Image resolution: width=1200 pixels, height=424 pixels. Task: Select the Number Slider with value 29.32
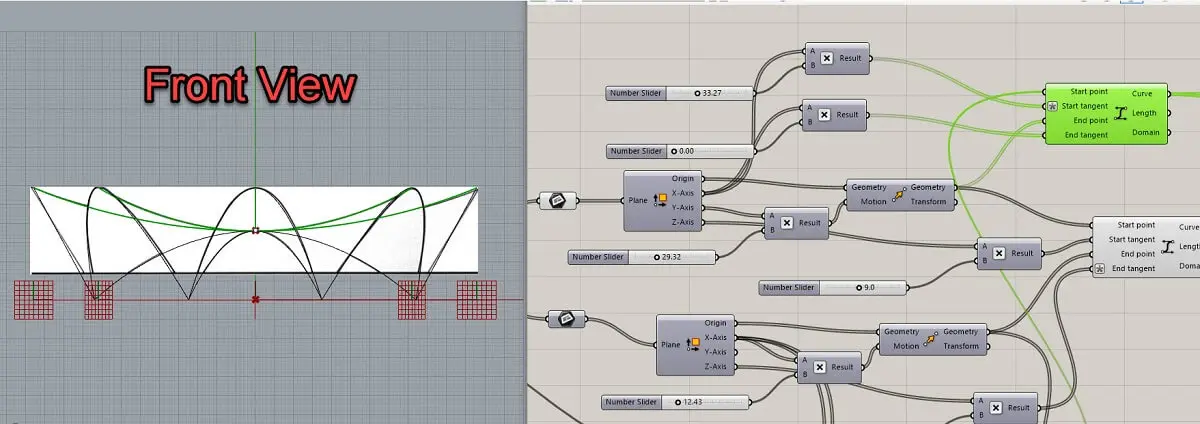(x=642, y=257)
